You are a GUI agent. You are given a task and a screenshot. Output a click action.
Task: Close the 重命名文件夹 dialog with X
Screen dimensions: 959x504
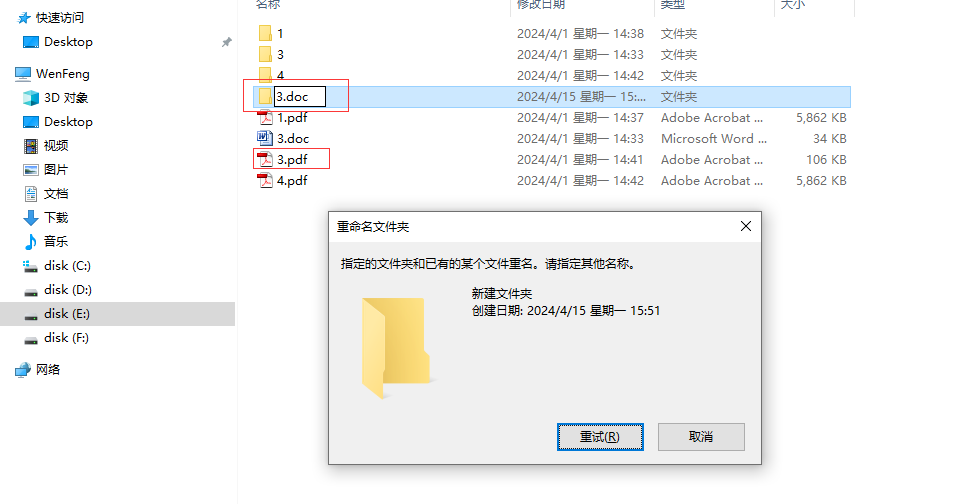click(746, 226)
